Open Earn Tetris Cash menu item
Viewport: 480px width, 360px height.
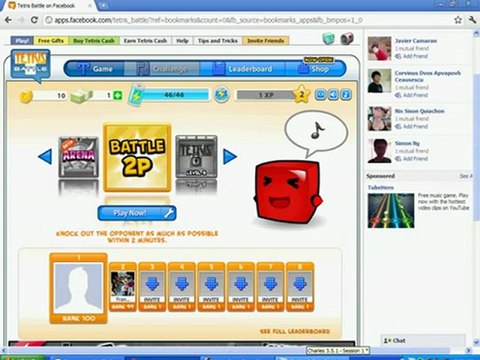(x=145, y=41)
